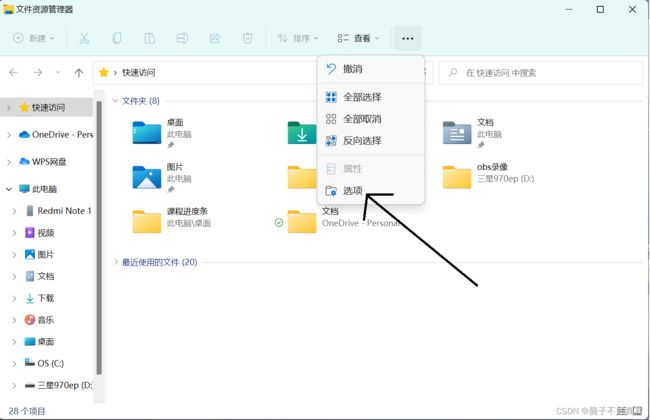This screenshot has height=420, width=650.
Task: Click the navigation pane scrollbar
Action: coord(99,238)
